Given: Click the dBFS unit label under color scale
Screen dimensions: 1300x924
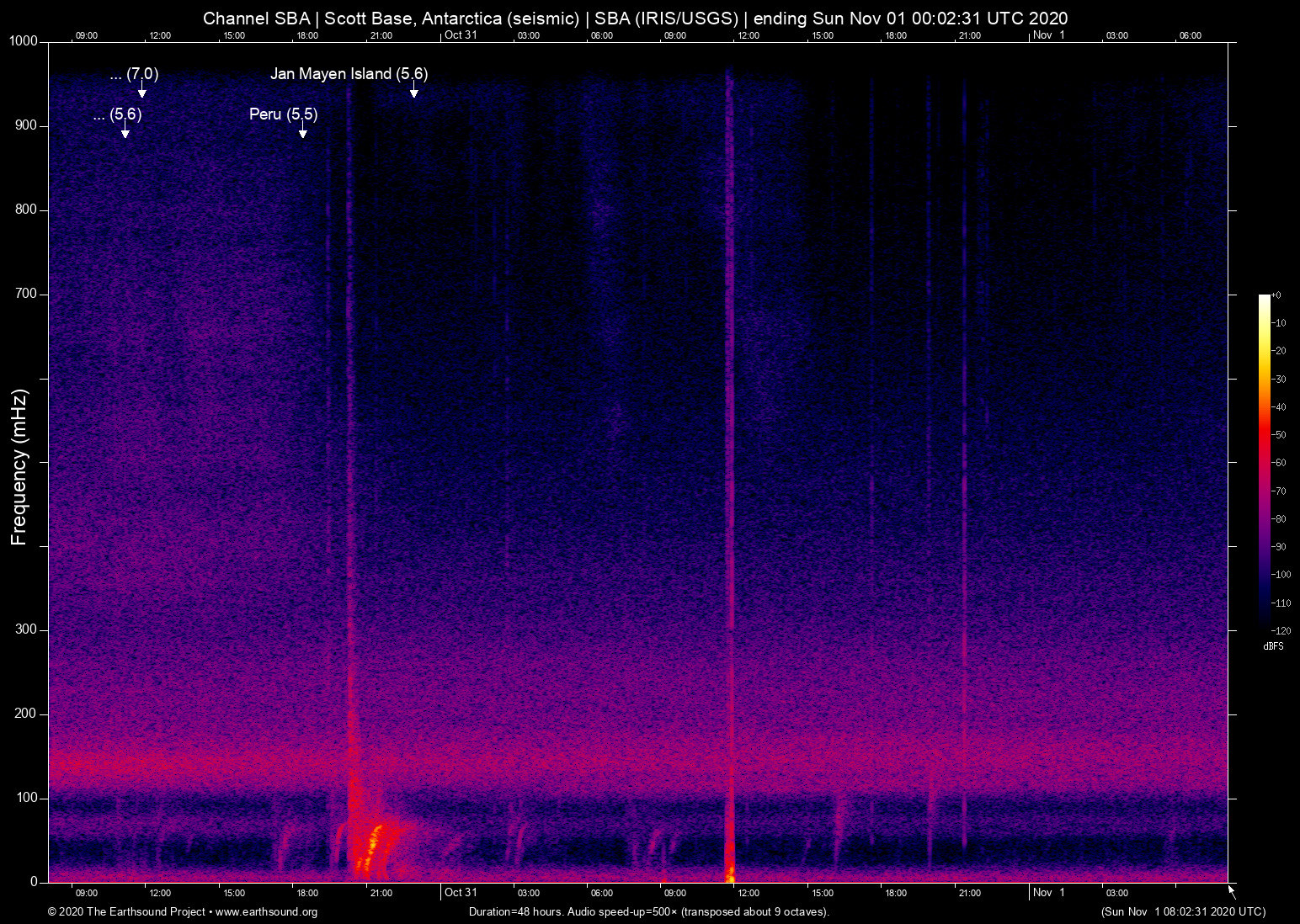Looking at the screenshot, I should click(x=1273, y=646).
